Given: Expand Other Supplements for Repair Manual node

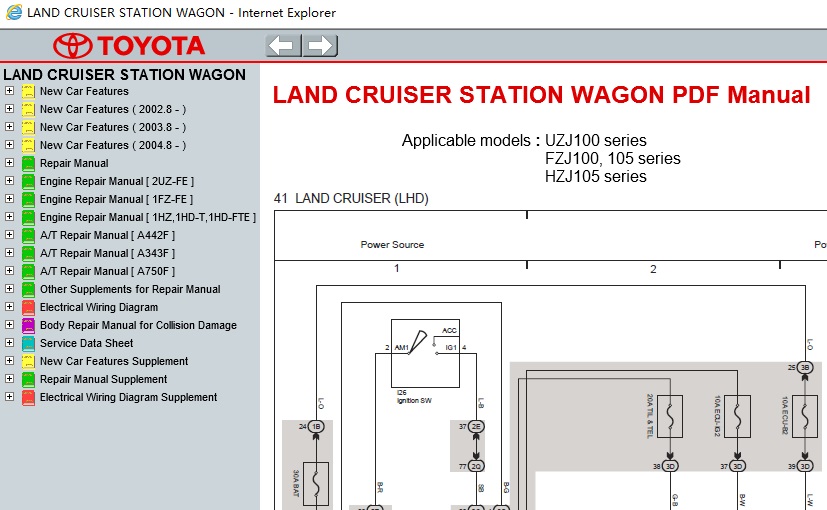Looking at the screenshot, I should [9, 288].
